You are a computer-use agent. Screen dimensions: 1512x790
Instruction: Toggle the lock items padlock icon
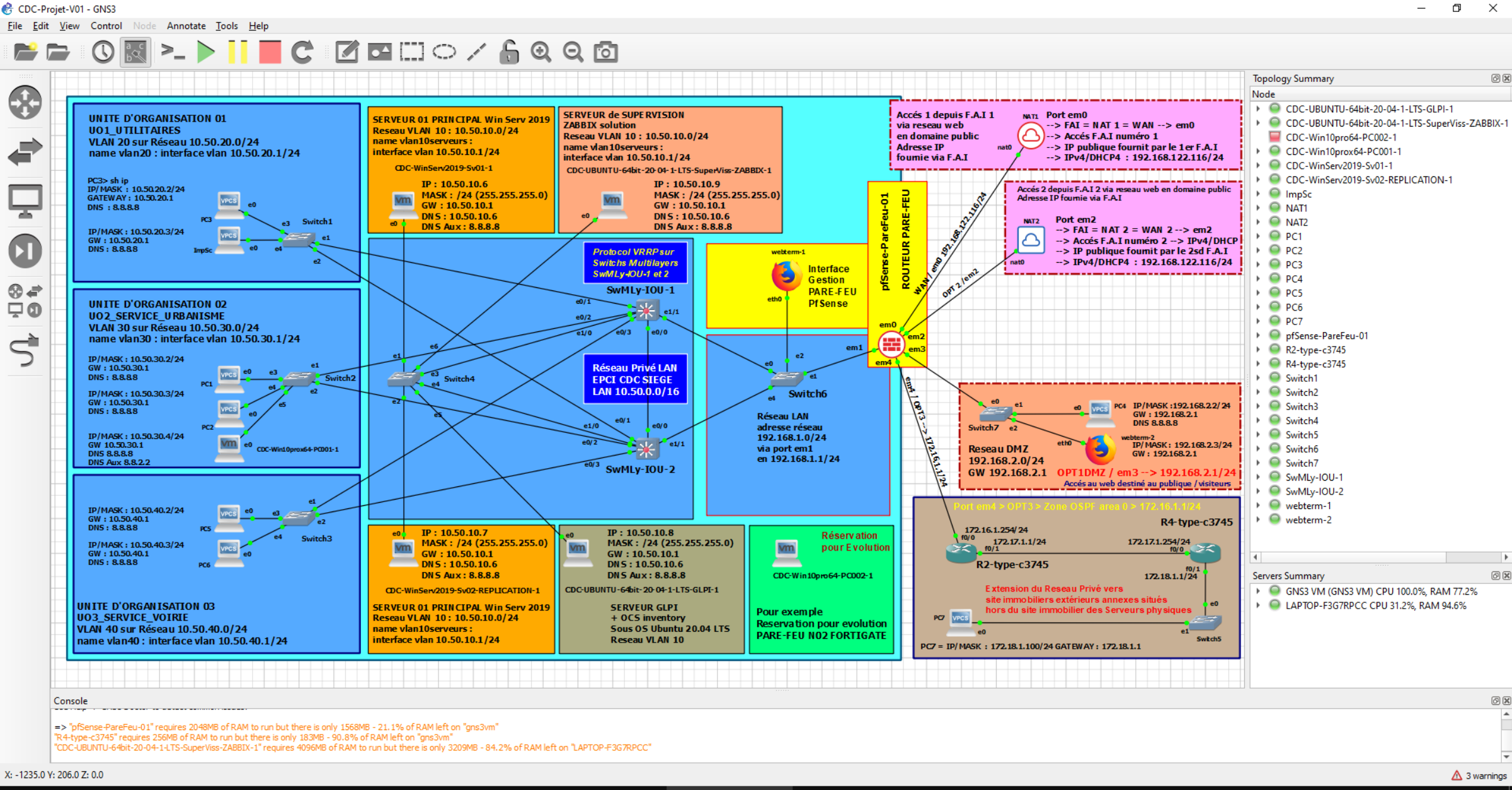[508, 52]
